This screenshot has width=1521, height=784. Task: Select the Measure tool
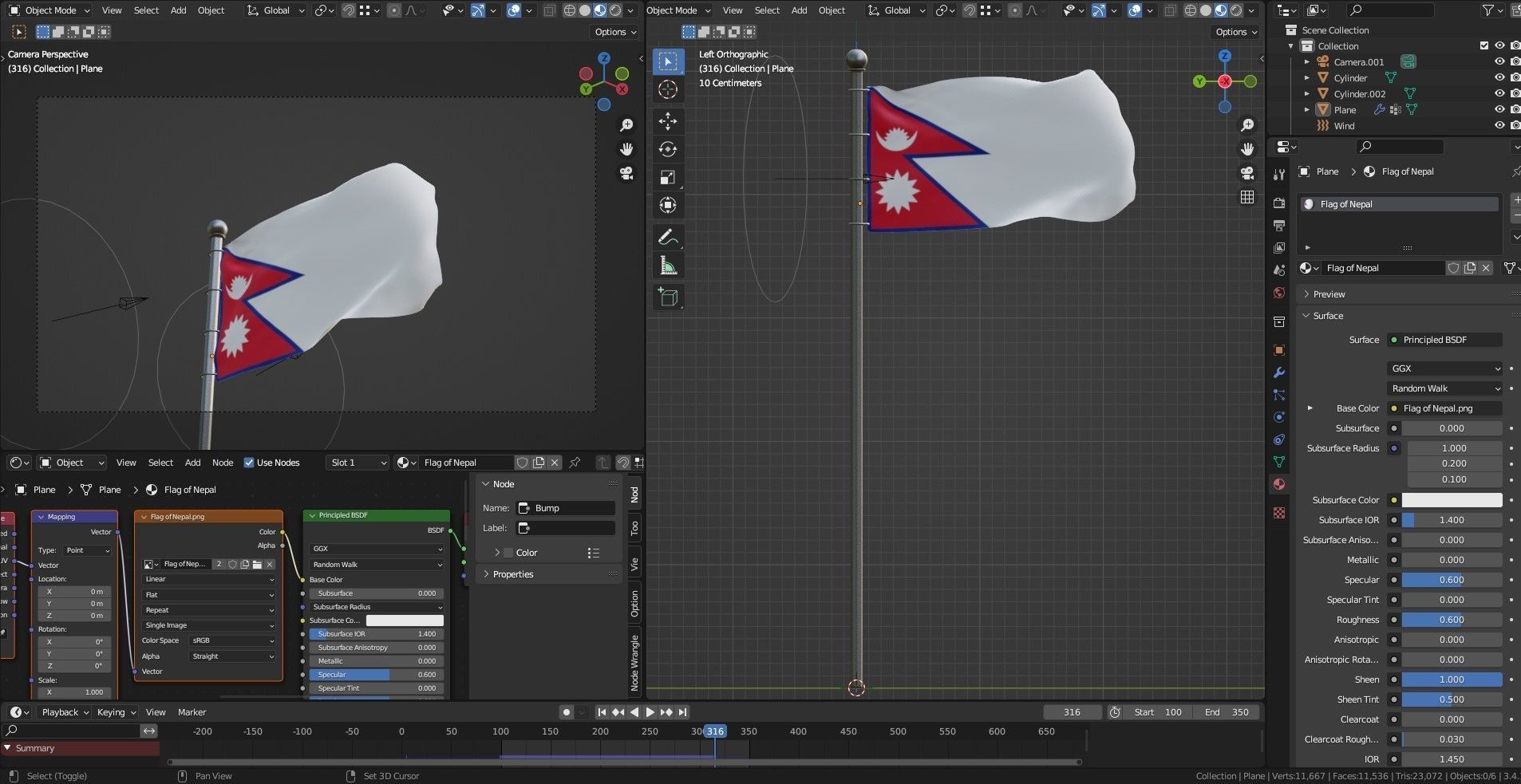click(668, 265)
